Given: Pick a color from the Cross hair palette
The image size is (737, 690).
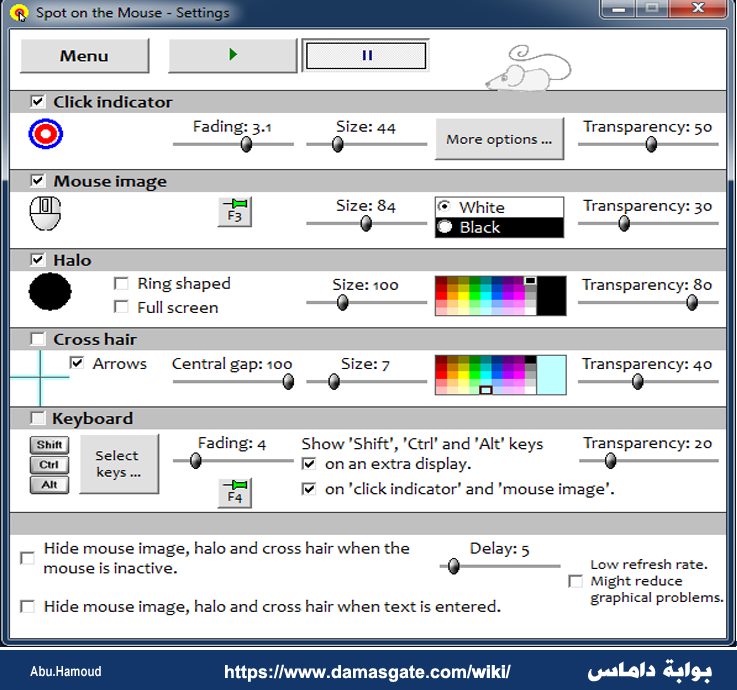Looking at the screenshot, I should pyautogui.click(x=486, y=375).
